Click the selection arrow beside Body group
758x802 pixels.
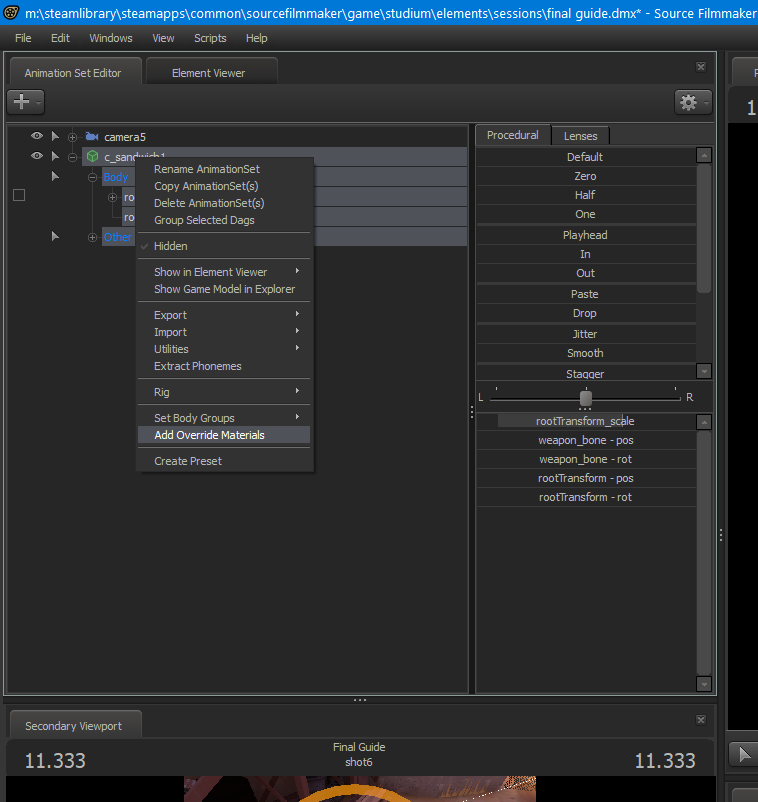[55, 176]
